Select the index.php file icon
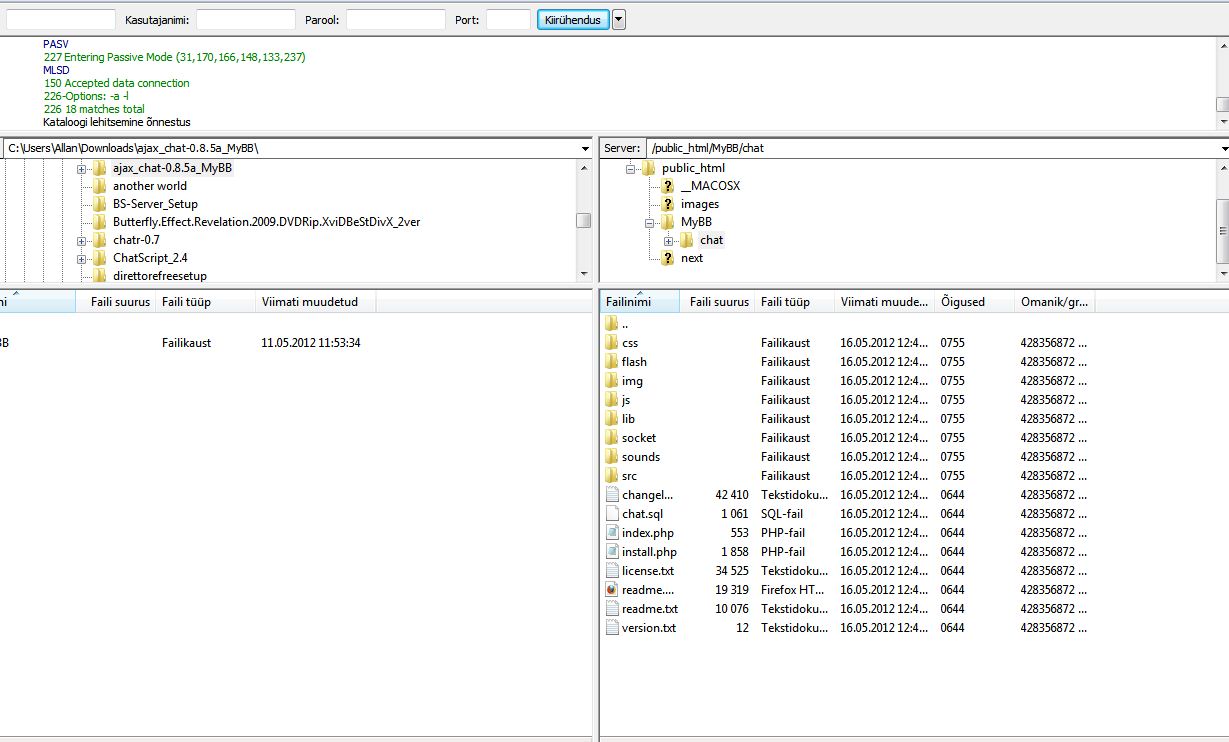The image size is (1229, 742). pyautogui.click(x=613, y=533)
